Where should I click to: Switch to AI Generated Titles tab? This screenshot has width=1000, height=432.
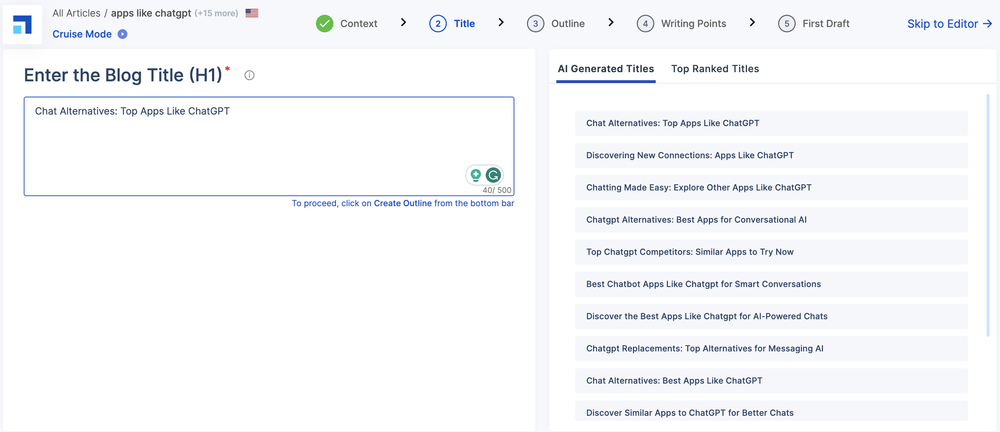point(605,69)
